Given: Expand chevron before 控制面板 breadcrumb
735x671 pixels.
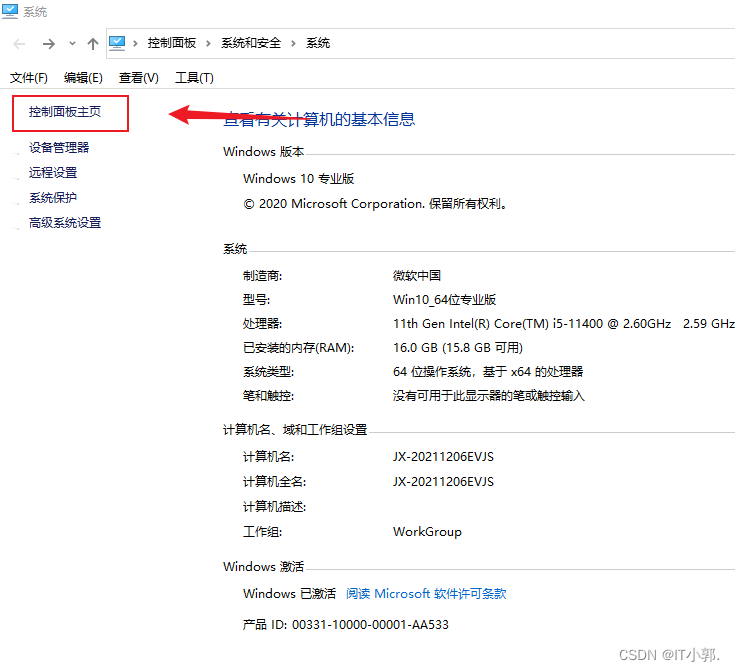Looking at the screenshot, I should coord(135,44).
